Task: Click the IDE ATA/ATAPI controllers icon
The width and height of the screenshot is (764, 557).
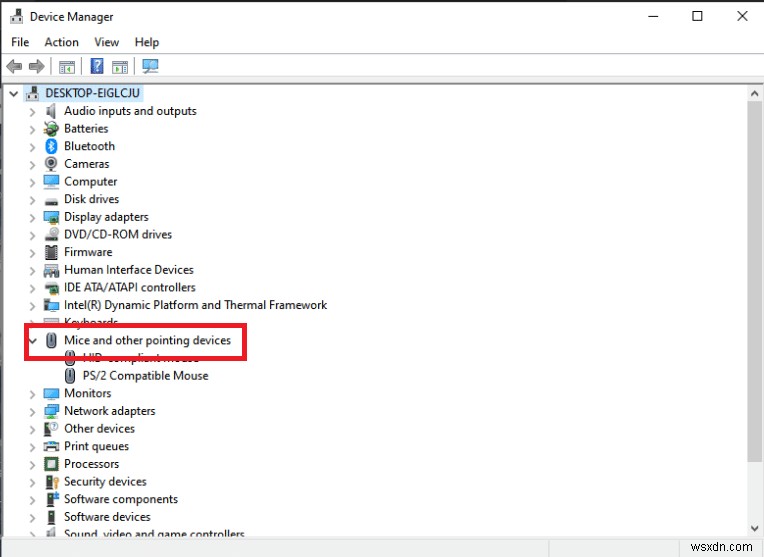Action: [51, 288]
